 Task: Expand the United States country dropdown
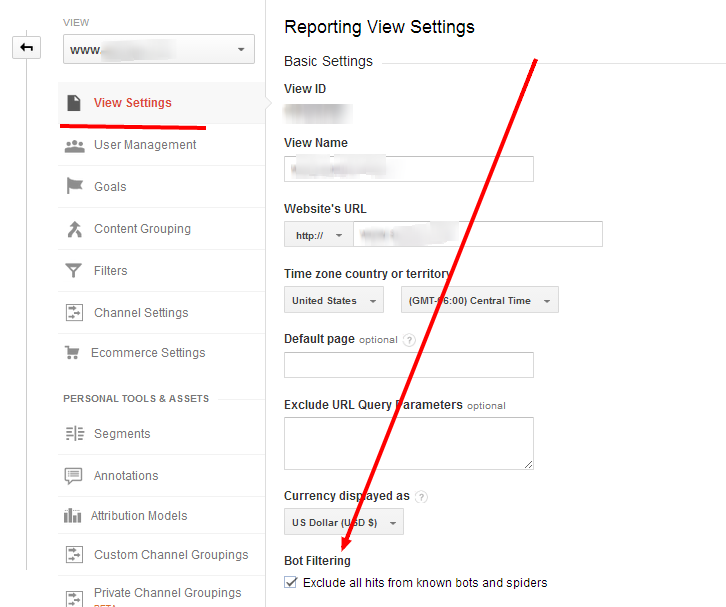pos(333,300)
